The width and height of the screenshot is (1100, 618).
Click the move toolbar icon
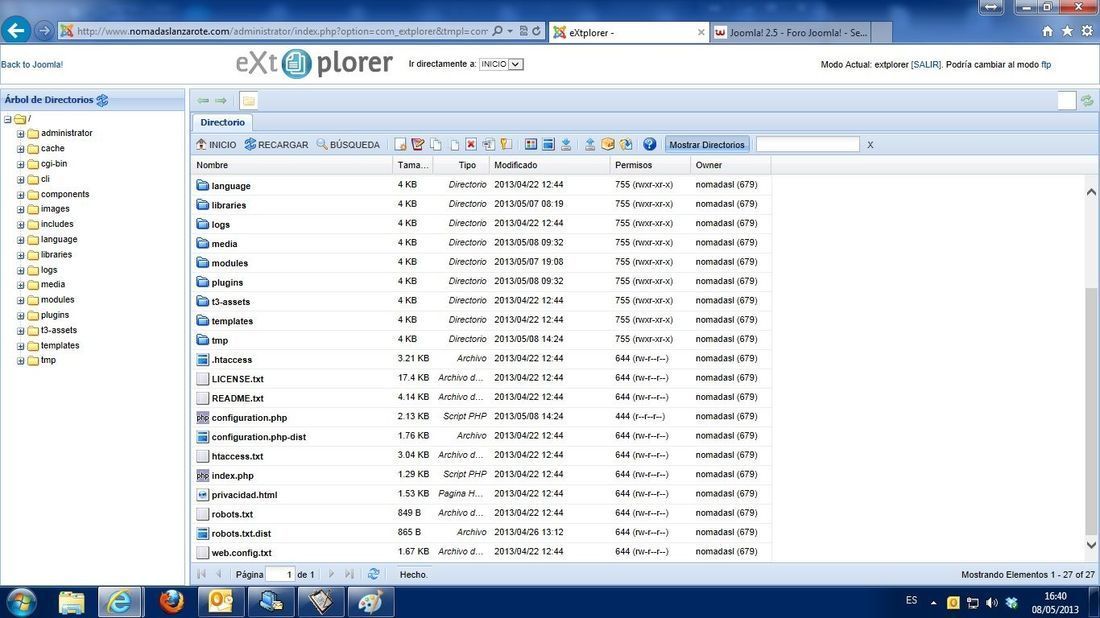pos(454,145)
